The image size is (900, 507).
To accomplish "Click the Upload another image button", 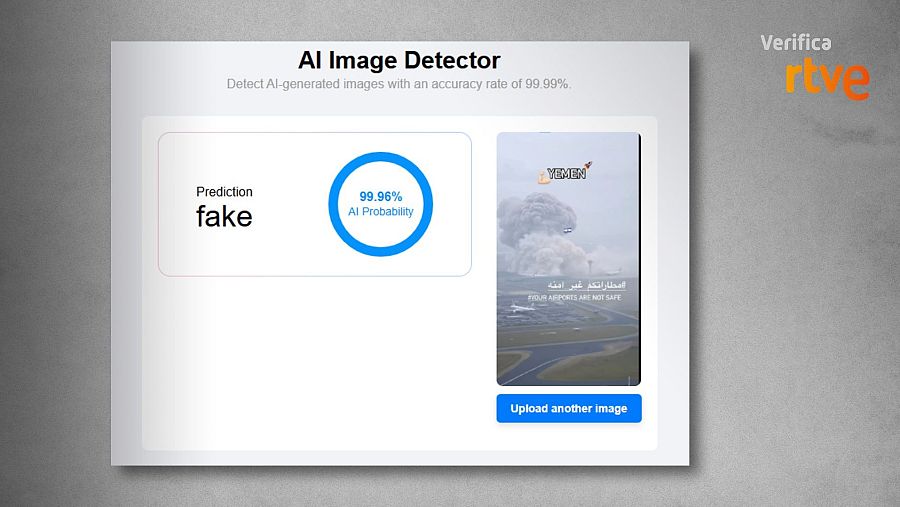I will (x=568, y=408).
